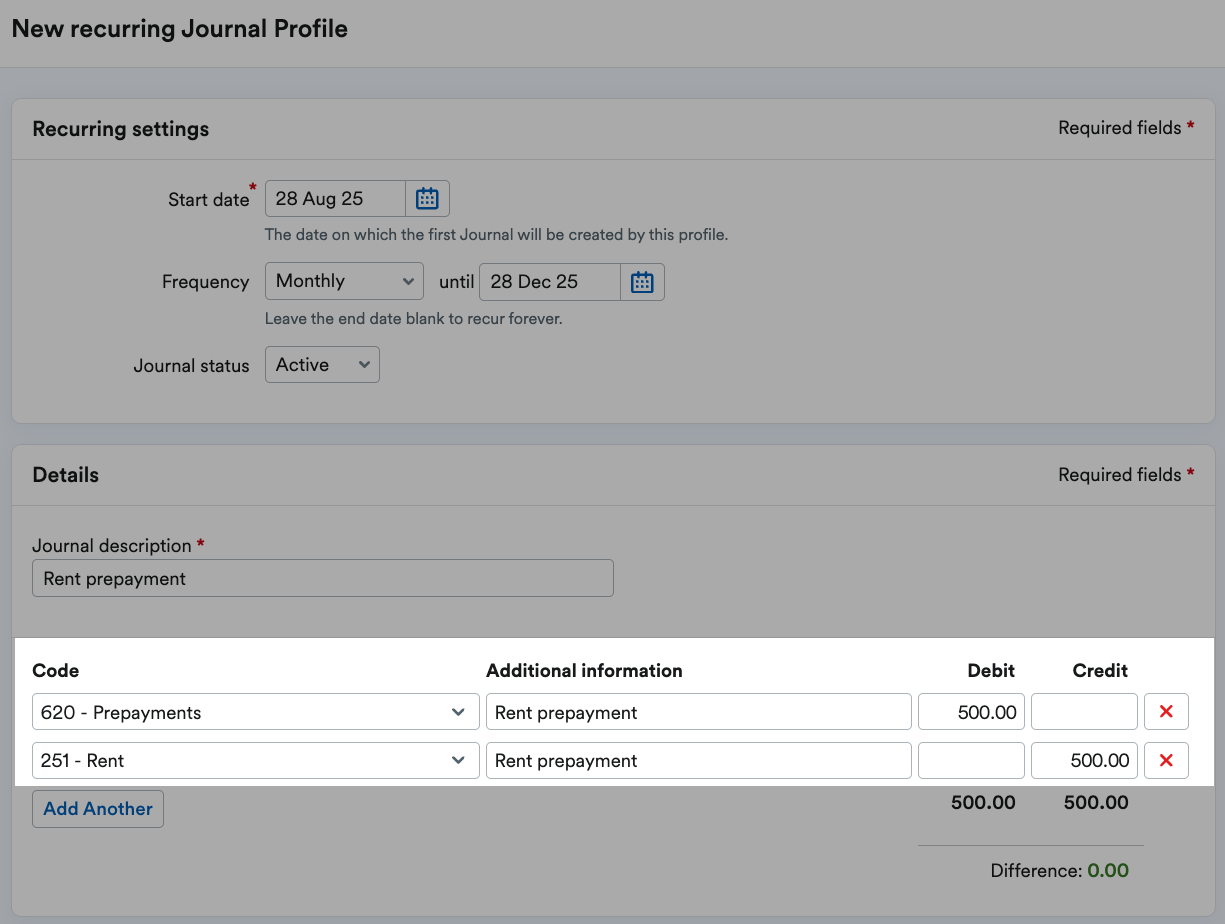Delete the 251 - Rent journal line
This screenshot has height=924, width=1225.
pos(1166,760)
